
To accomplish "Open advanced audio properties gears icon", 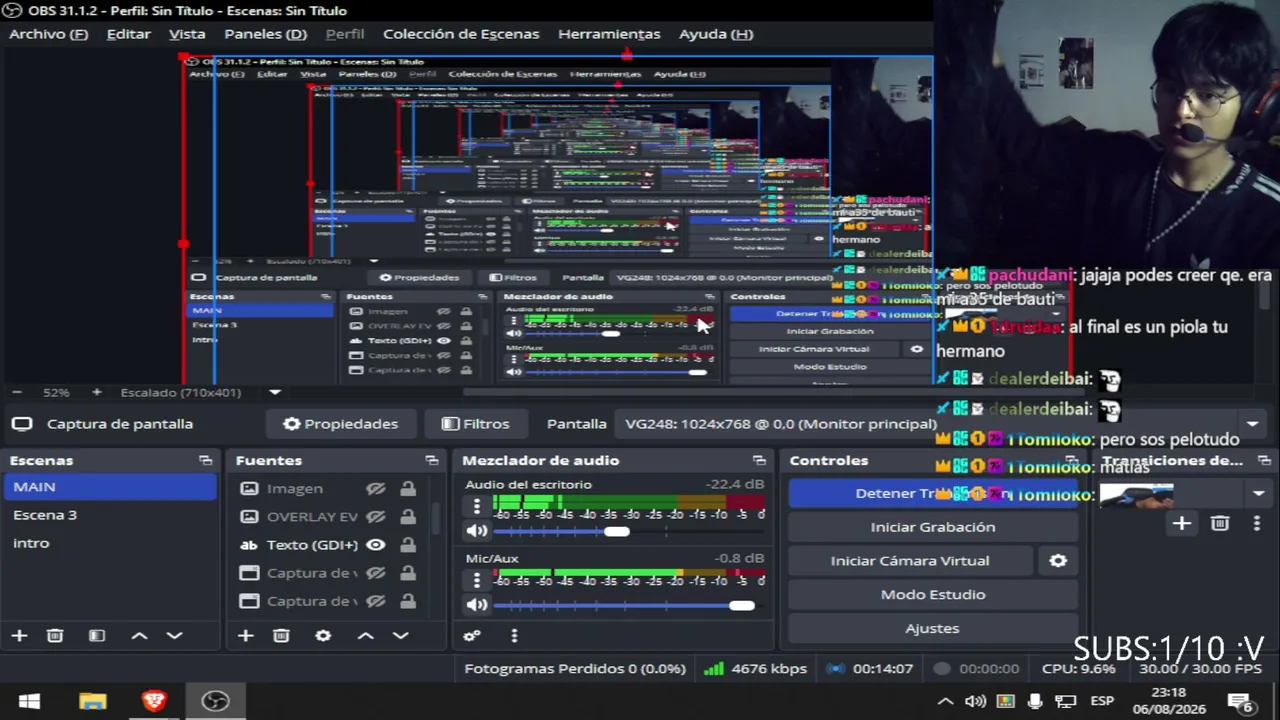I will pyautogui.click(x=472, y=635).
